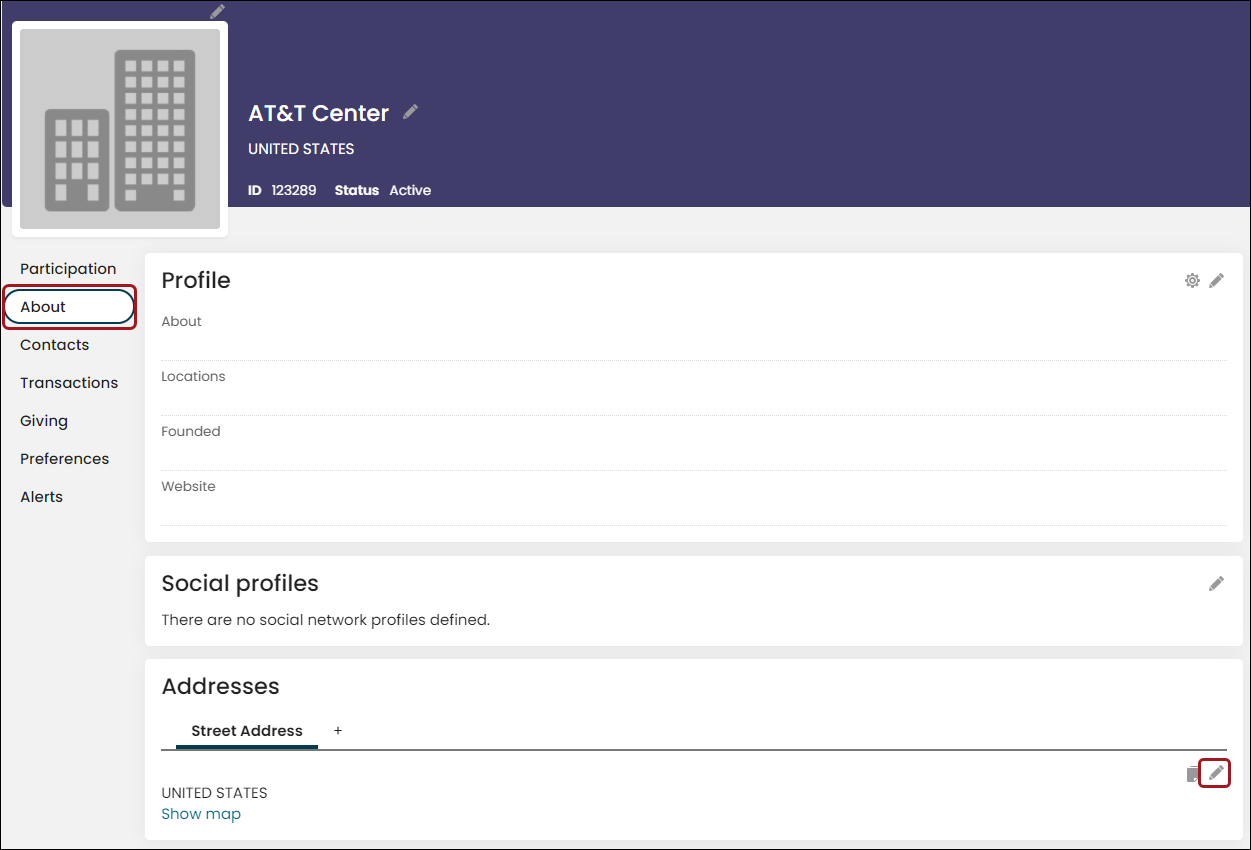Click the organization building picture
The height and width of the screenshot is (850, 1251).
click(x=120, y=129)
